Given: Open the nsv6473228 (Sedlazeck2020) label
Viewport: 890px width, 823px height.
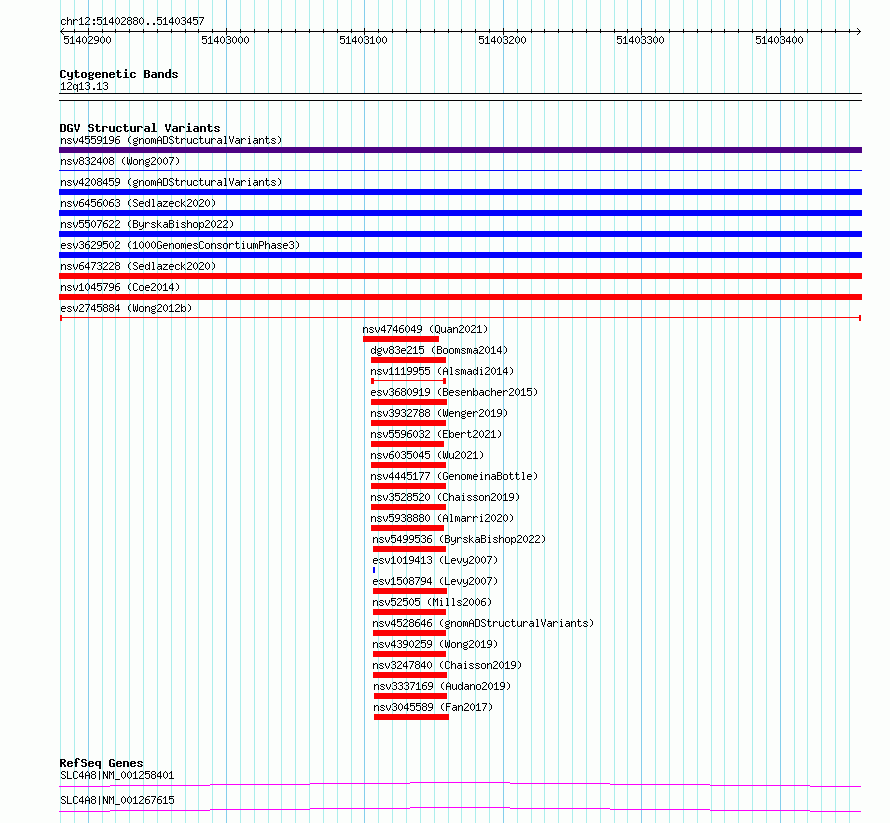Looking at the screenshot, I should point(138,266).
